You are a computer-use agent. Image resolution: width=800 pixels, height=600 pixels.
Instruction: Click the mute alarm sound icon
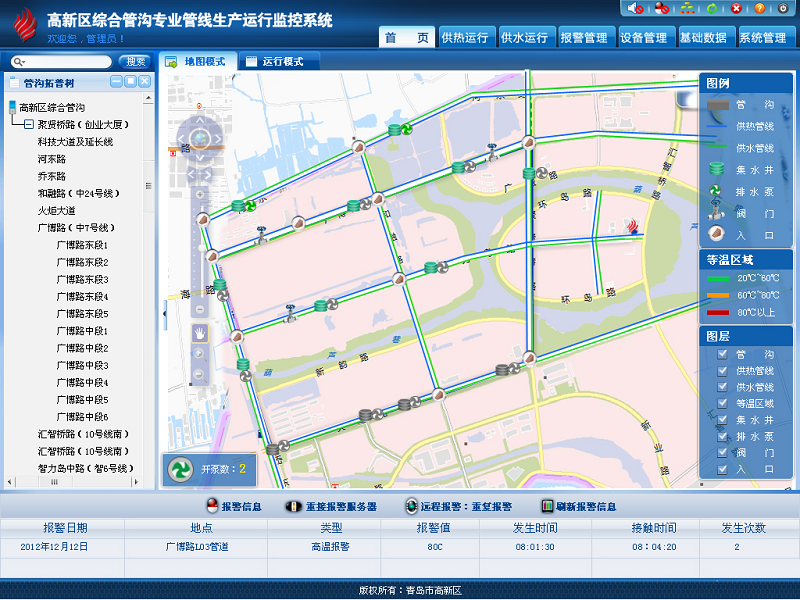click(x=636, y=8)
